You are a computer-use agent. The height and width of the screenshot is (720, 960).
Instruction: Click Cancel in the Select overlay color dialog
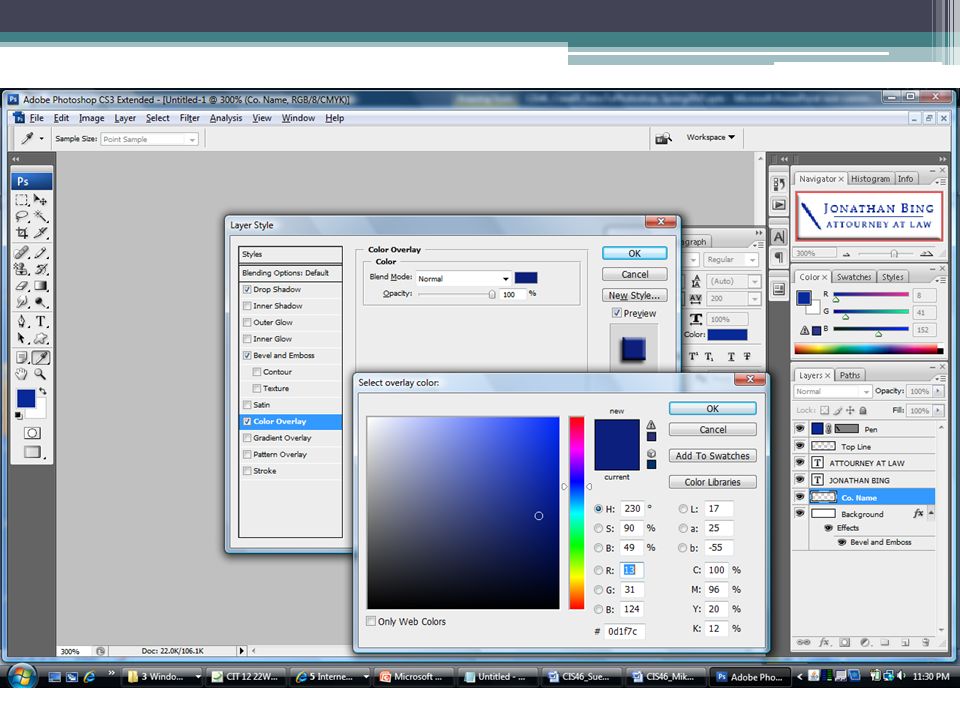(713, 430)
